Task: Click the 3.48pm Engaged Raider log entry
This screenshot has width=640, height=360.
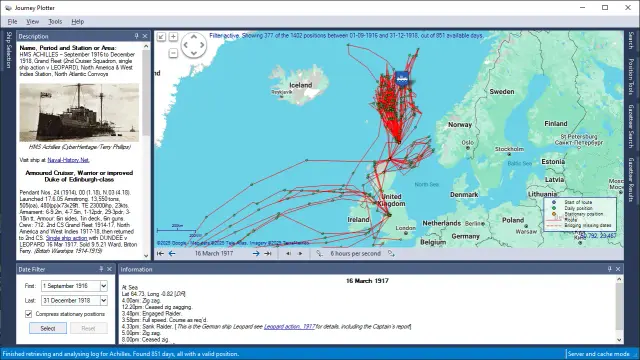Action: point(151,313)
